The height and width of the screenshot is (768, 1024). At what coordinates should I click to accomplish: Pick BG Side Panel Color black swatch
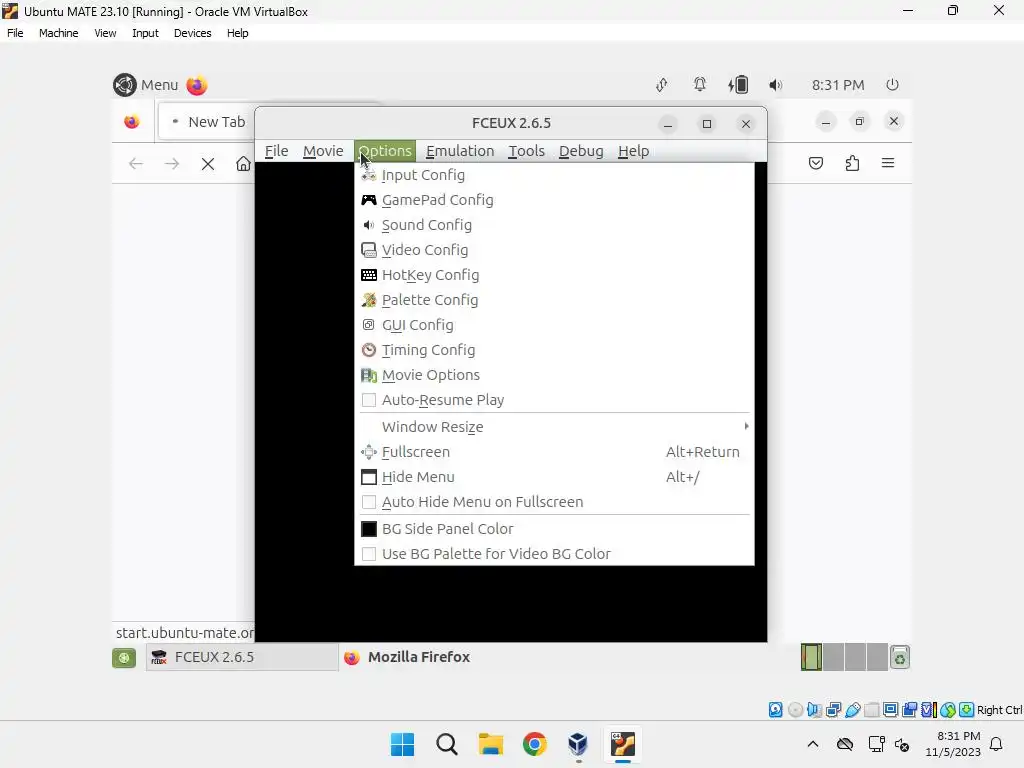(369, 528)
